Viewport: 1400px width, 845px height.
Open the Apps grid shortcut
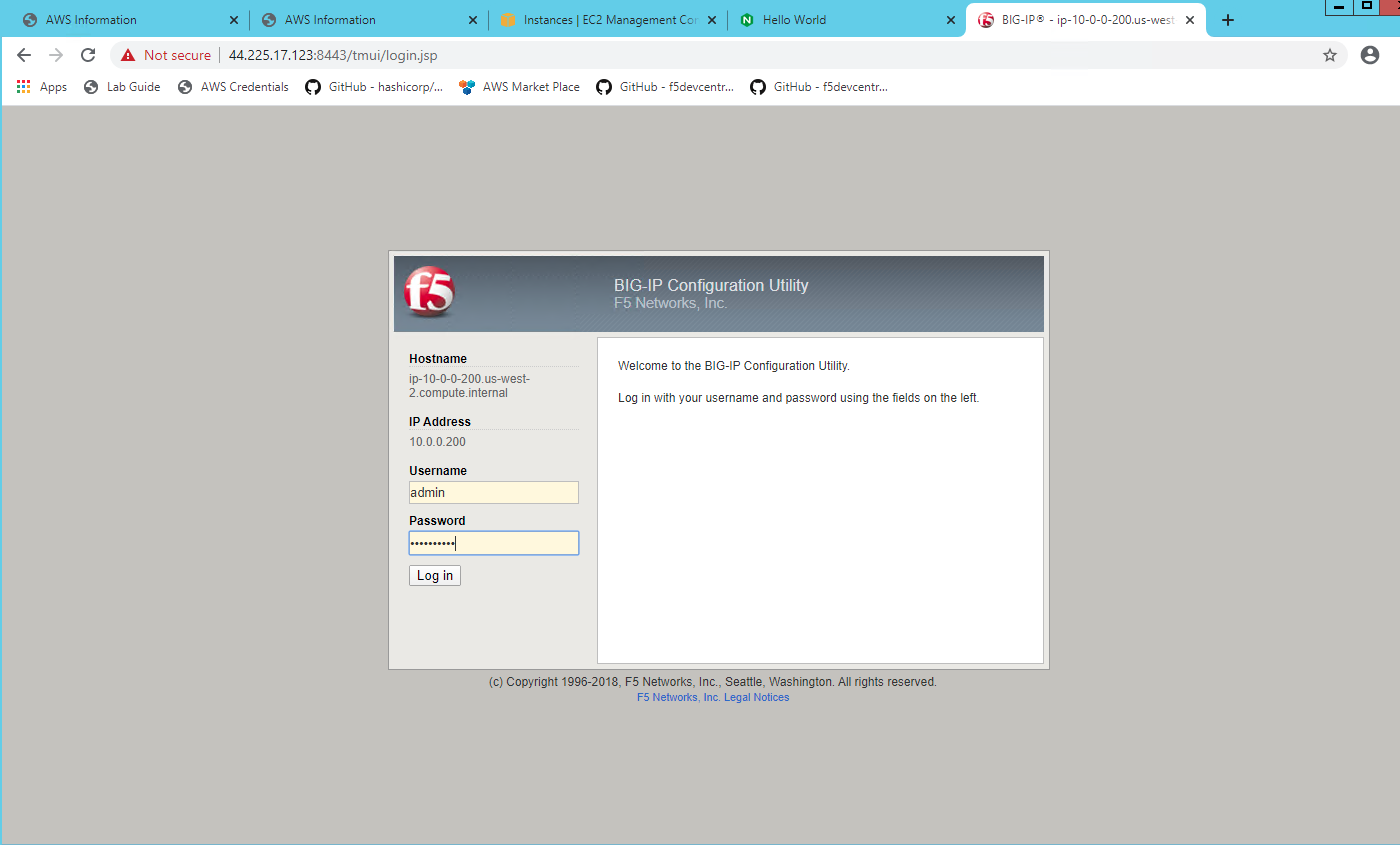42,87
